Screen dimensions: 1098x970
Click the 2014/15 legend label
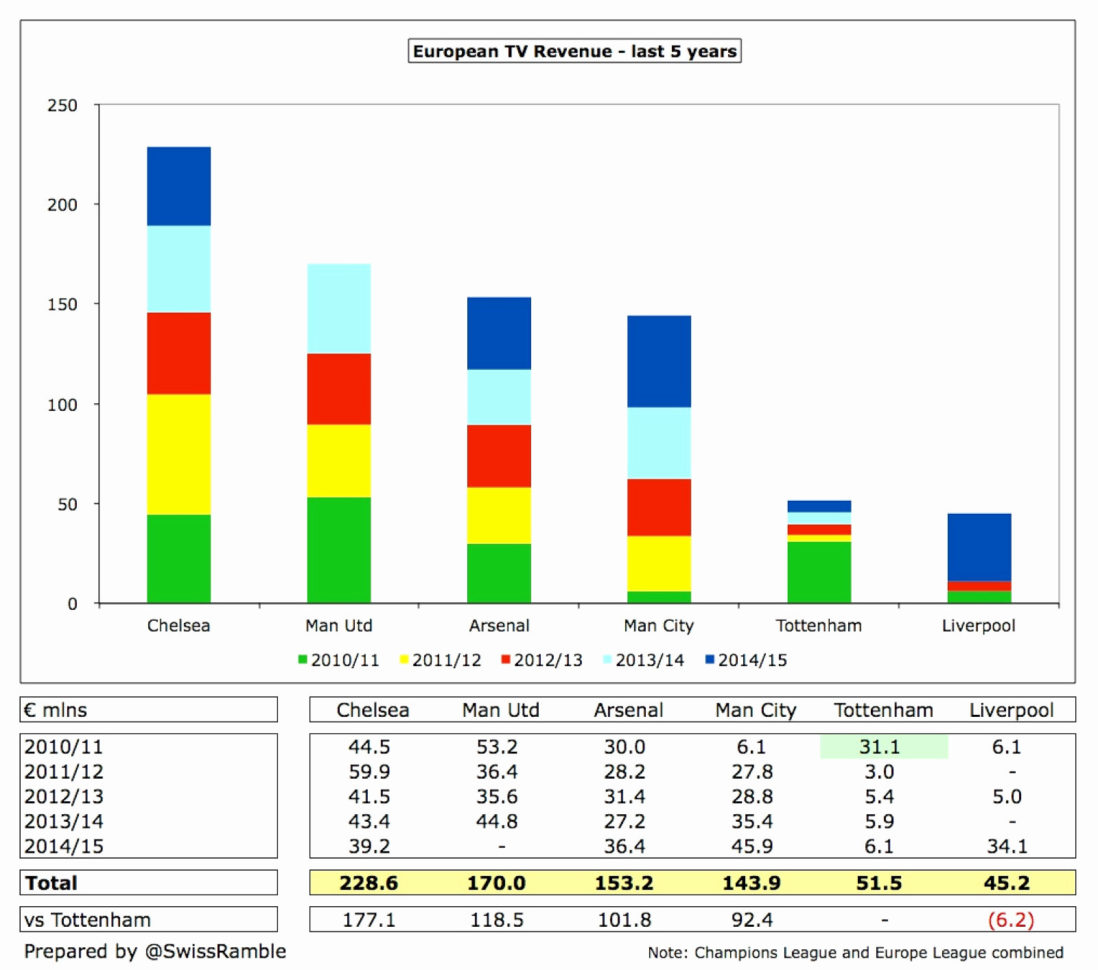tap(753, 660)
